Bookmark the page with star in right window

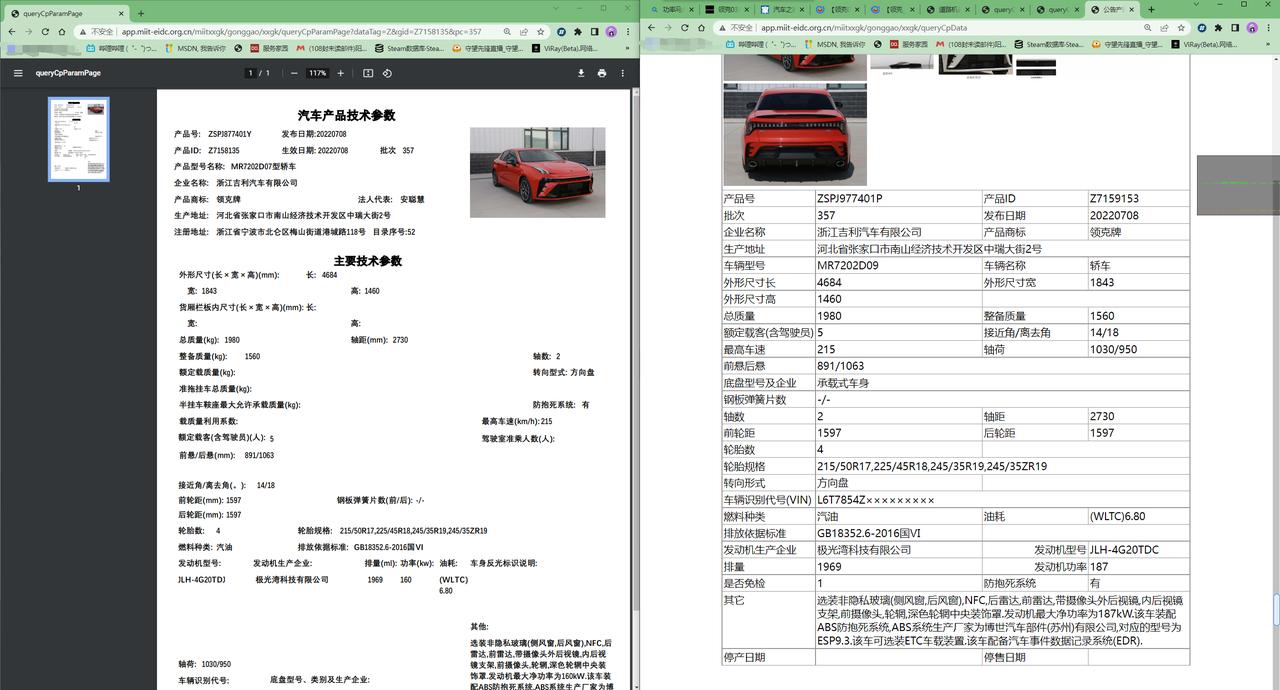[1181, 28]
